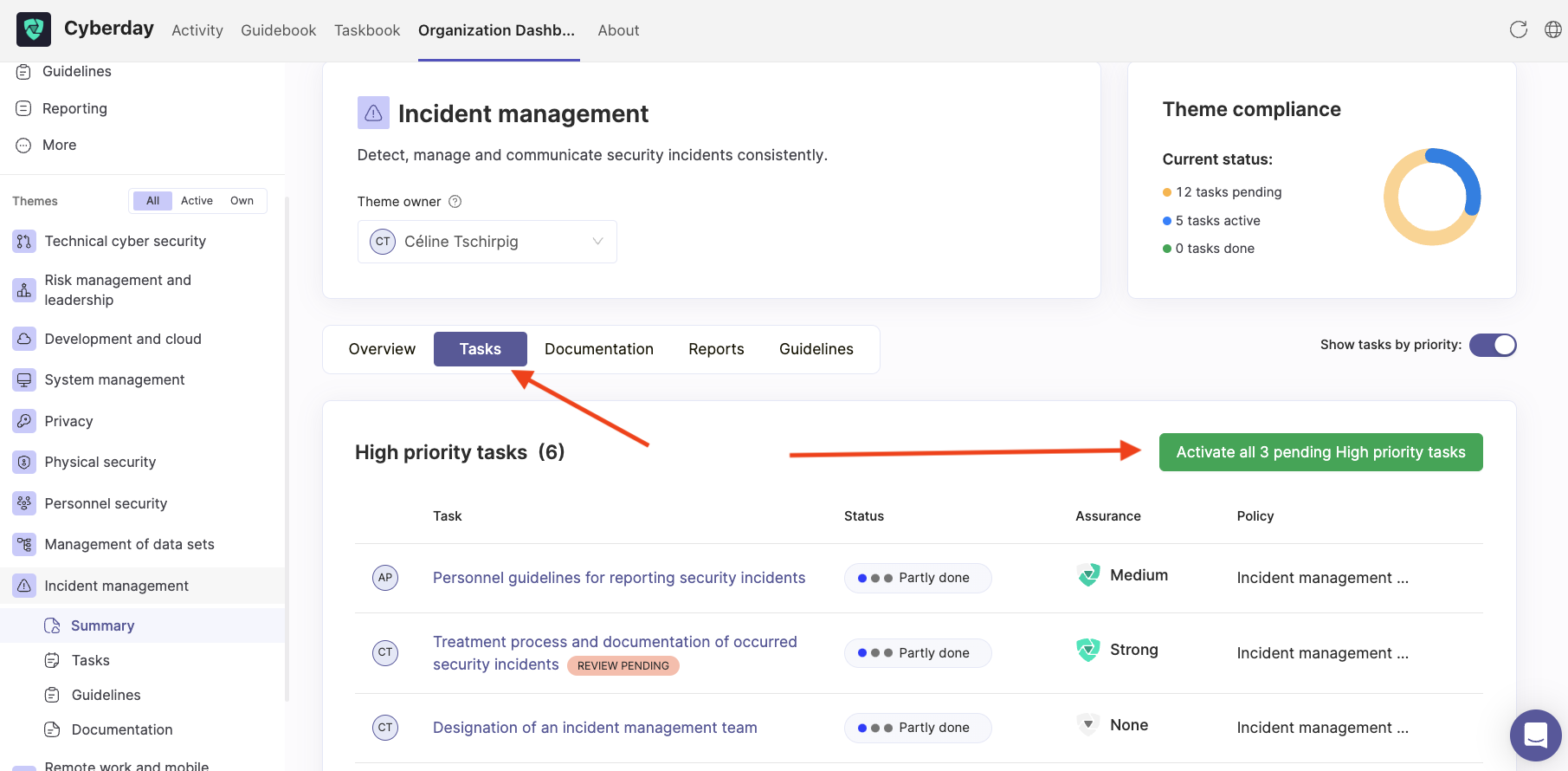Click the Personnel security icon
This screenshot has height=771, width=1568.
(x=24, y=503)
